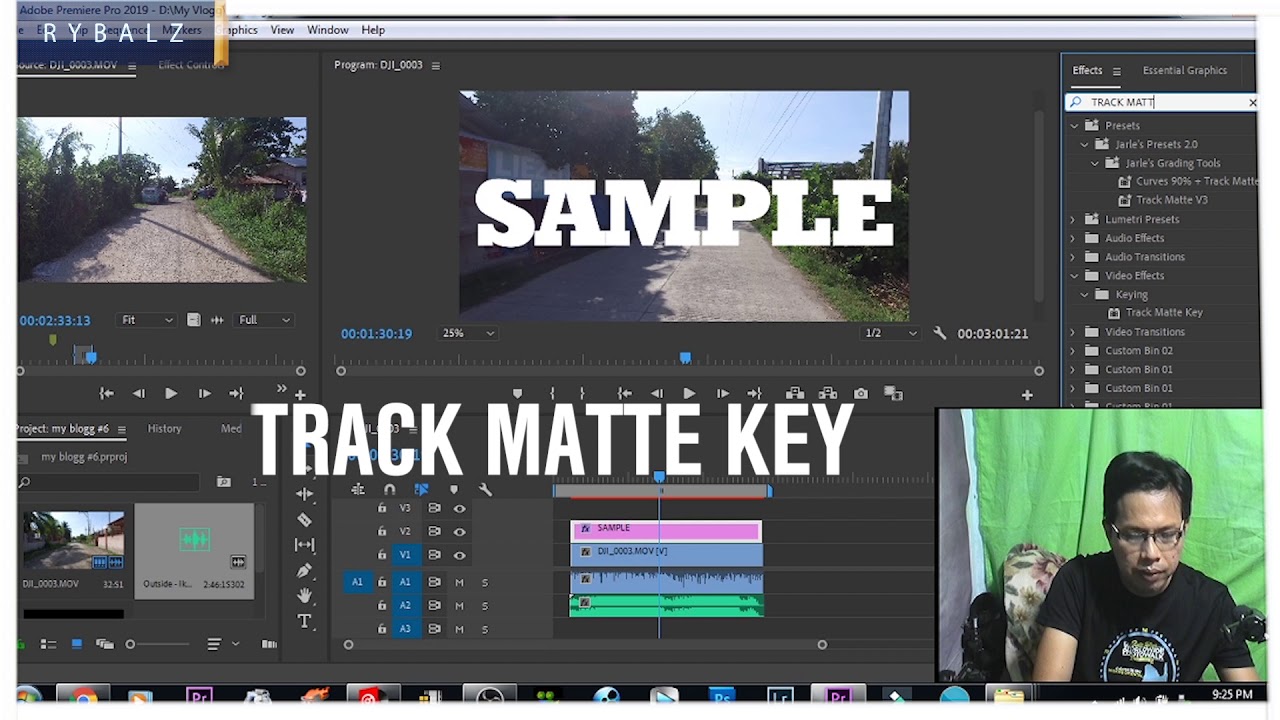The height and width of the screenshot is (720, 1280).
Task: Open Program monitor zoom level 25% dropdown
Action: pyautogui.click(x=469, y=333)
